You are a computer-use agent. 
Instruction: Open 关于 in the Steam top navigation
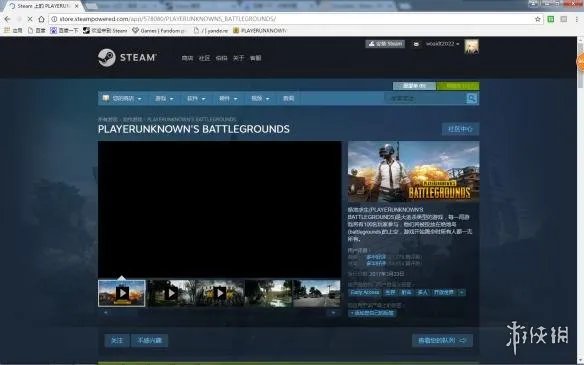click(238, 58)
